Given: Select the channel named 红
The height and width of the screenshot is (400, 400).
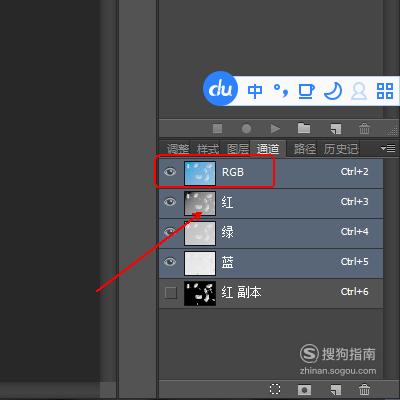Looking at the screenshot, I should (x=227, y=202).
